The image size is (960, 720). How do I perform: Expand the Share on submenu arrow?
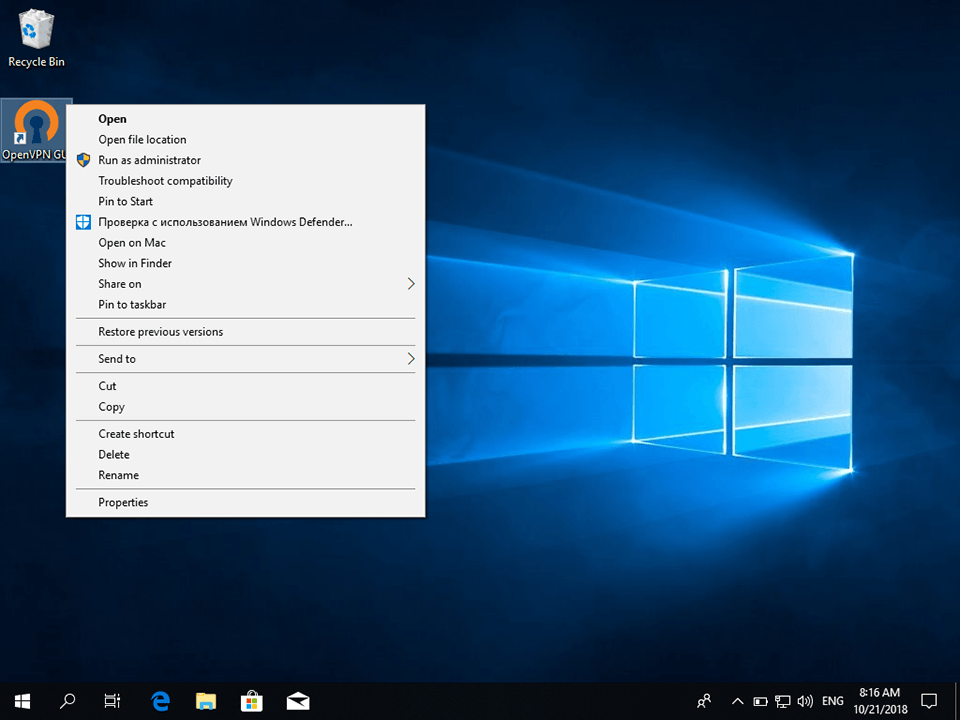click(411, 284)
